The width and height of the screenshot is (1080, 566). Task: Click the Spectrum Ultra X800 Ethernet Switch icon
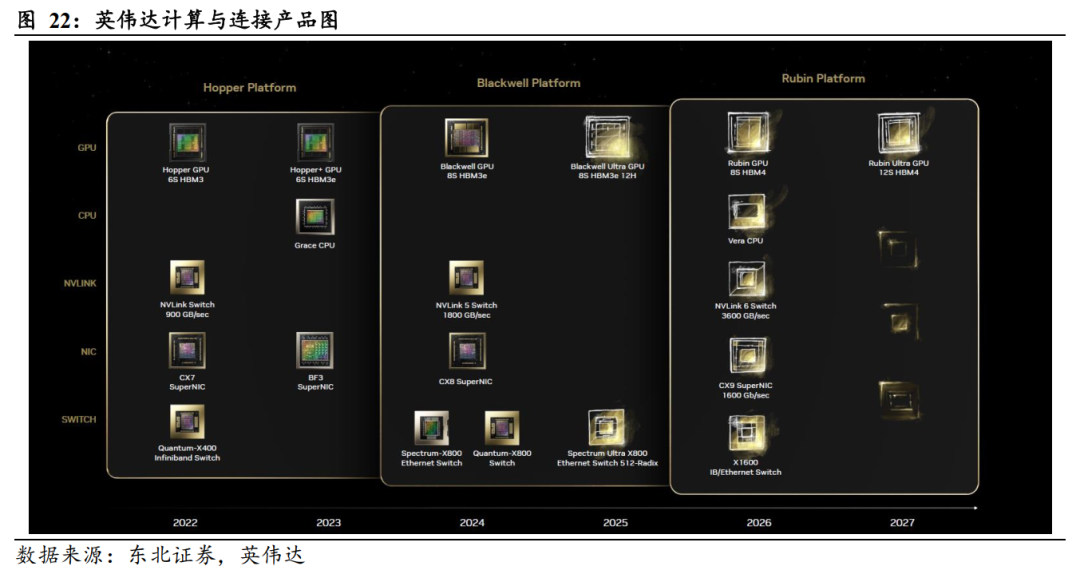(x=606, y=428)
